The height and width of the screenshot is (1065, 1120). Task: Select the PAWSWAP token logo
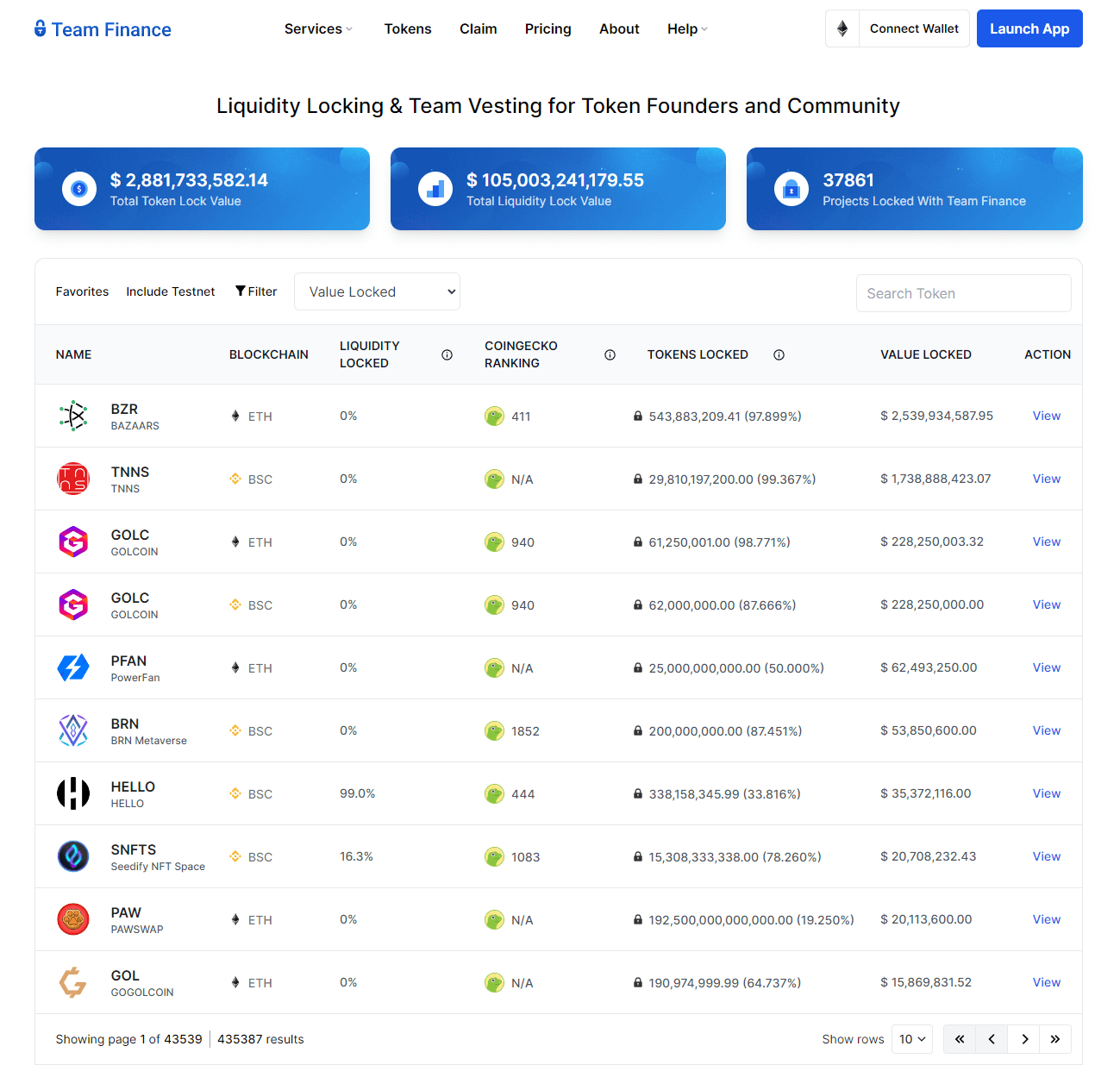pos(73,919)
